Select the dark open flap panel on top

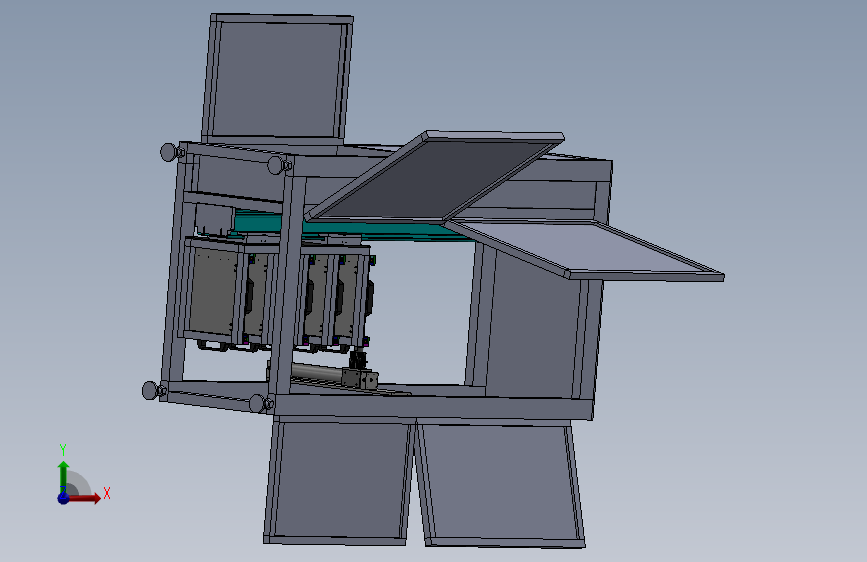(x=434, y=177)
